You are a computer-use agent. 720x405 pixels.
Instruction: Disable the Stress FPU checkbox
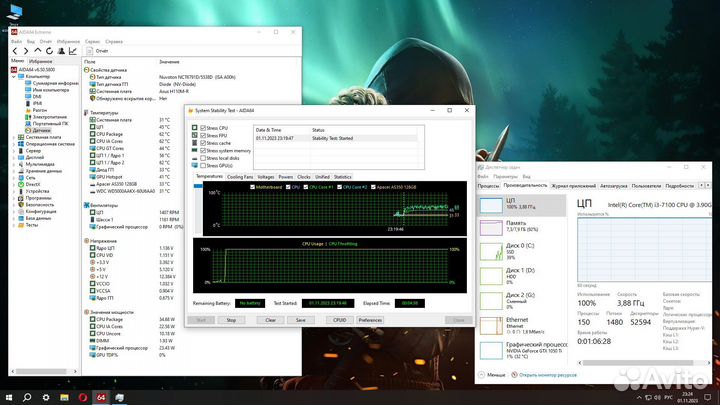[x=203, y=135]
